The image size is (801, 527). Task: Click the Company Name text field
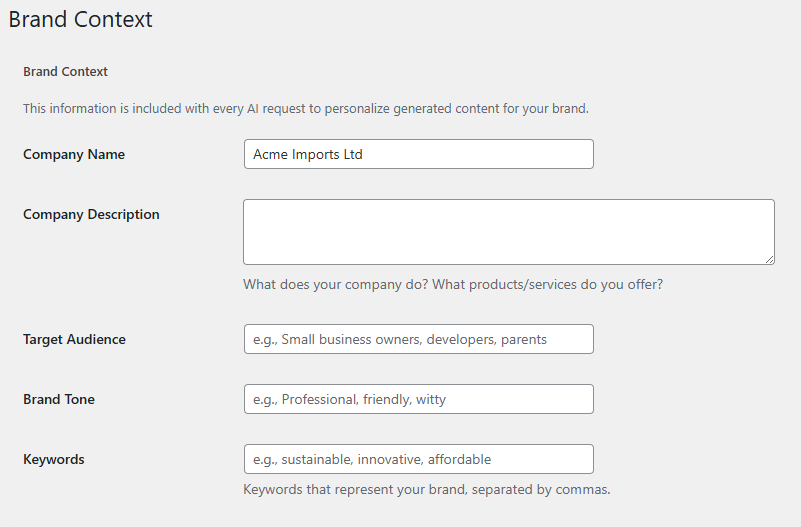pos(418,154)
